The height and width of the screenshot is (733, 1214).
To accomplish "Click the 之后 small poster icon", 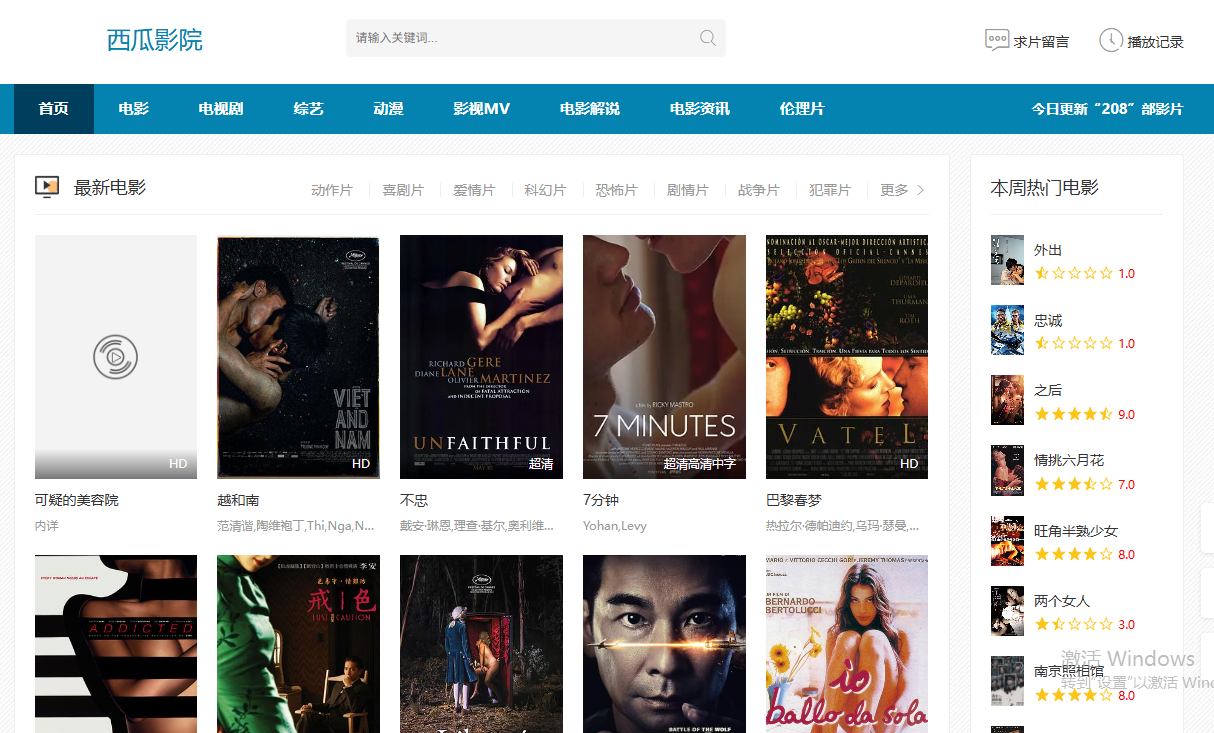I will [1007, 400].
